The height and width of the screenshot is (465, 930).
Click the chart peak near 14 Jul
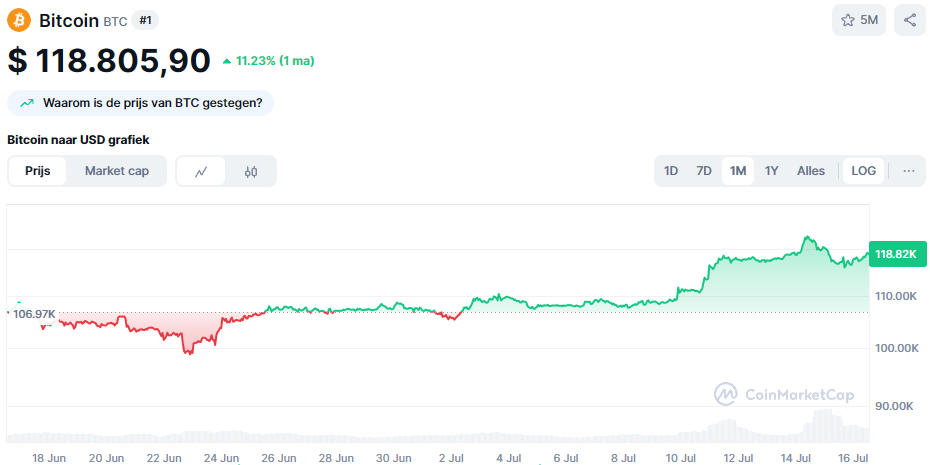(807, 238)
